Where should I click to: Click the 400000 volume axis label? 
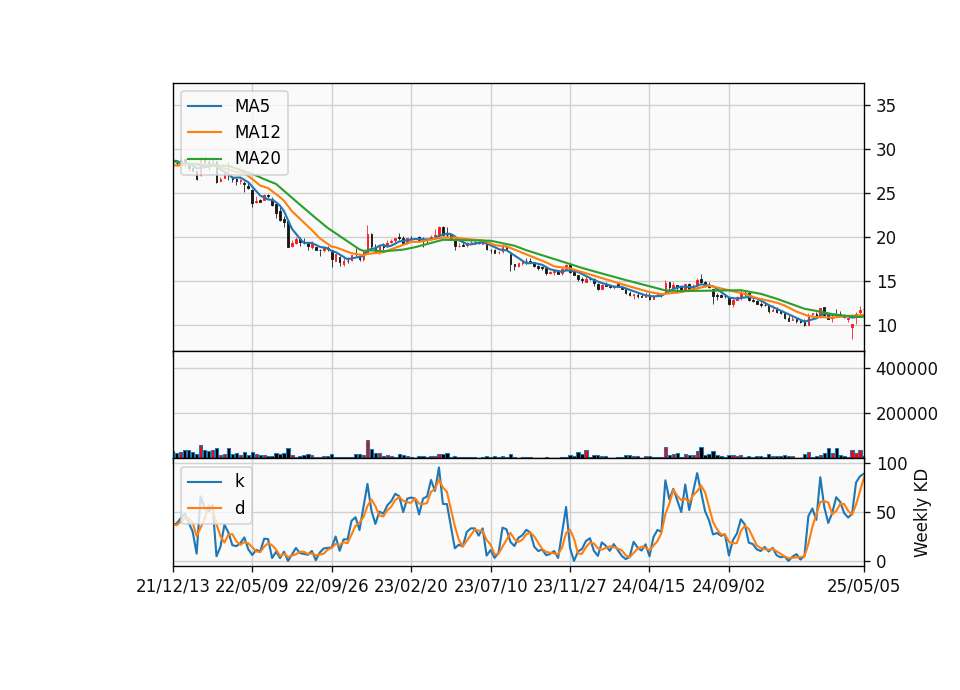click(907, 369)
